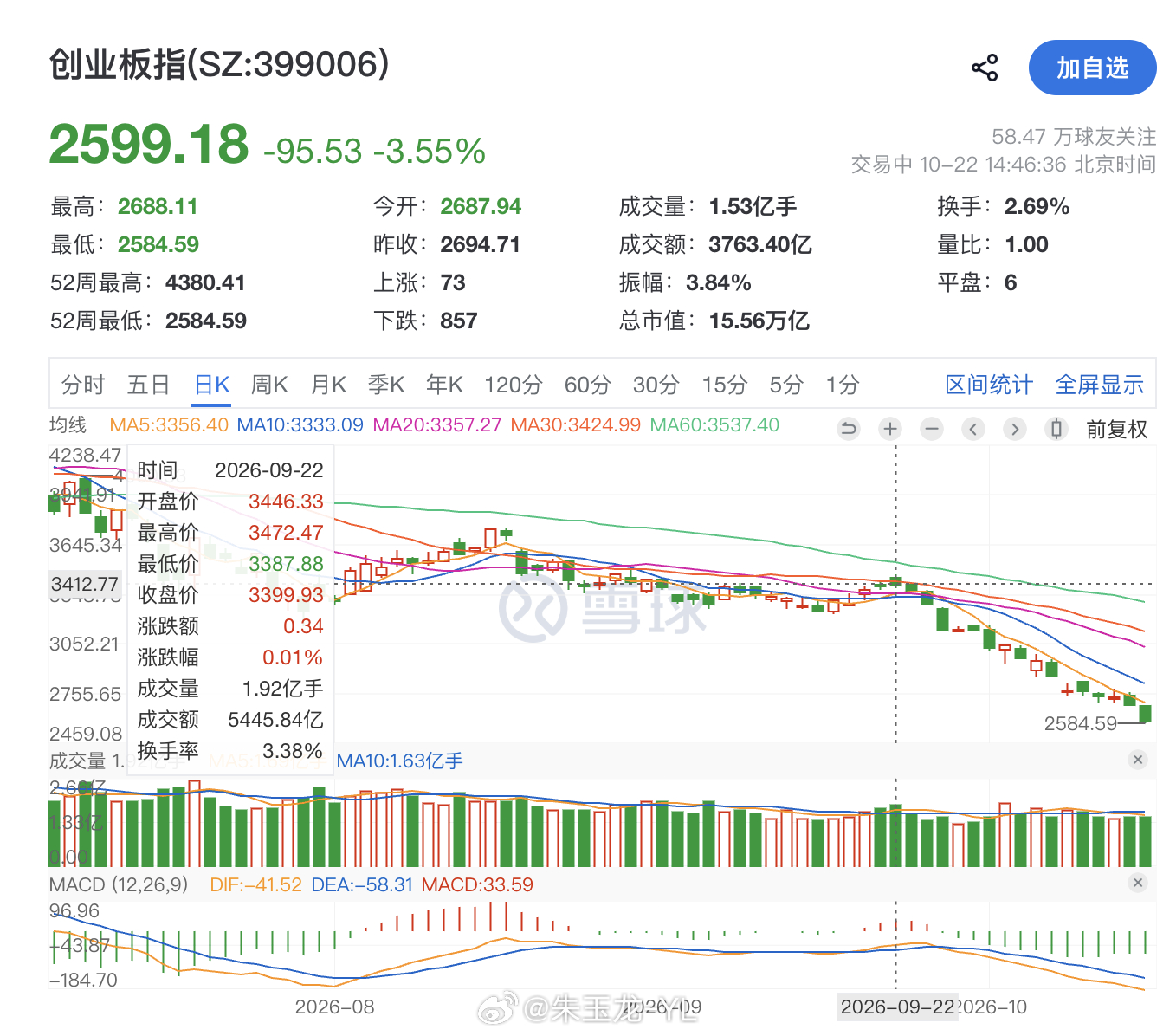Click the MA10:1.63亿手 volume legend
The height and width of the screenshot is (1036, 1176).
399,761
